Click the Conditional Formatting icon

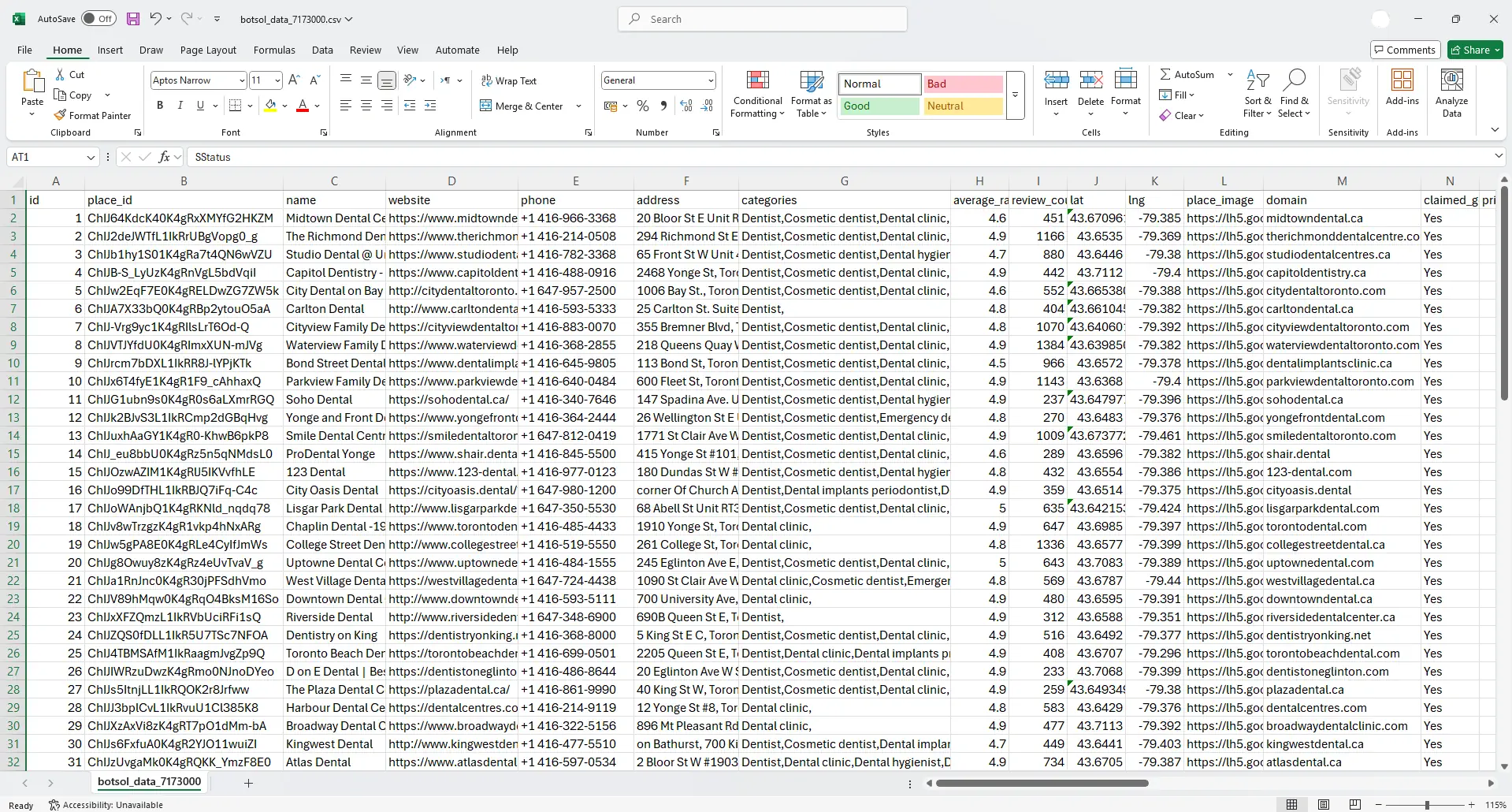pyautogui.click(x=757, y=81)
